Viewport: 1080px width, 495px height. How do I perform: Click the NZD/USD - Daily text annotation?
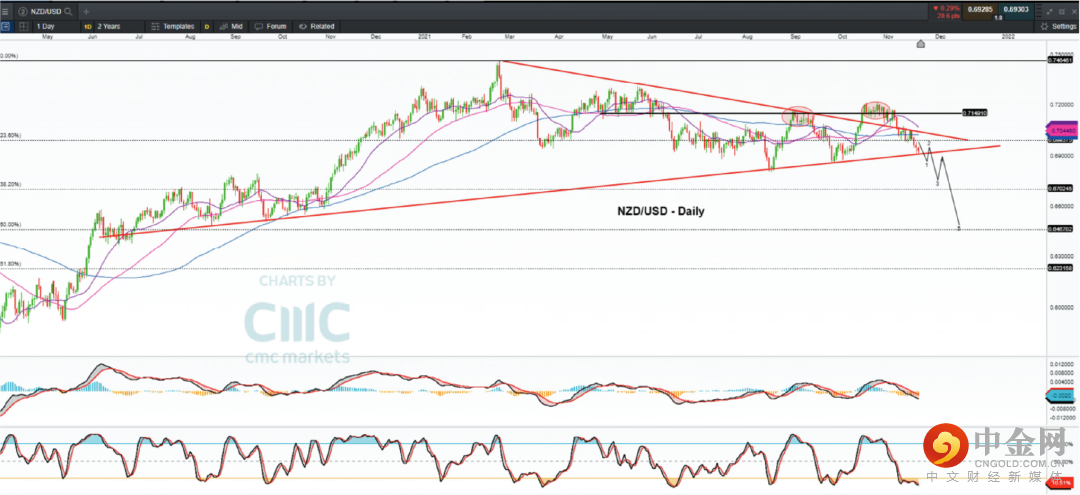pyautogui.click(x=660, y=211)
